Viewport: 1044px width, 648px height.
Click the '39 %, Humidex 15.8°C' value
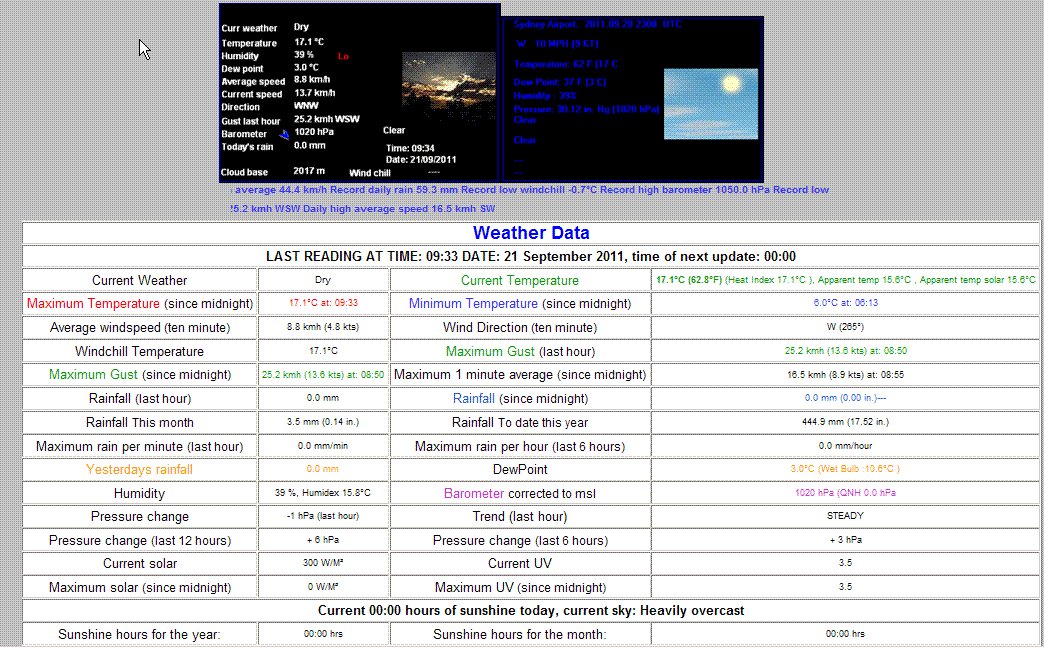point(323,493)
